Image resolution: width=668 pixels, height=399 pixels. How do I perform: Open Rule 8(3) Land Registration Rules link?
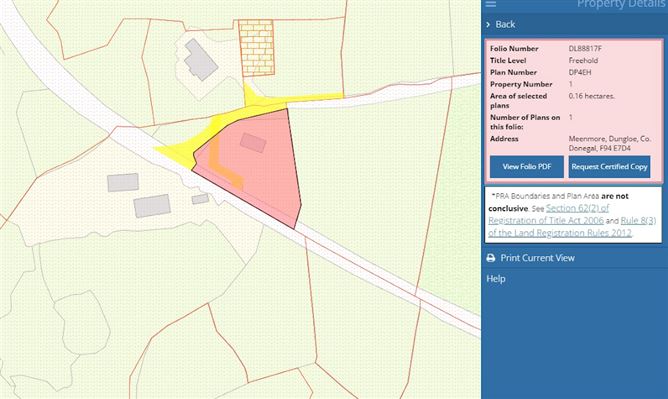tap(572, 227)
